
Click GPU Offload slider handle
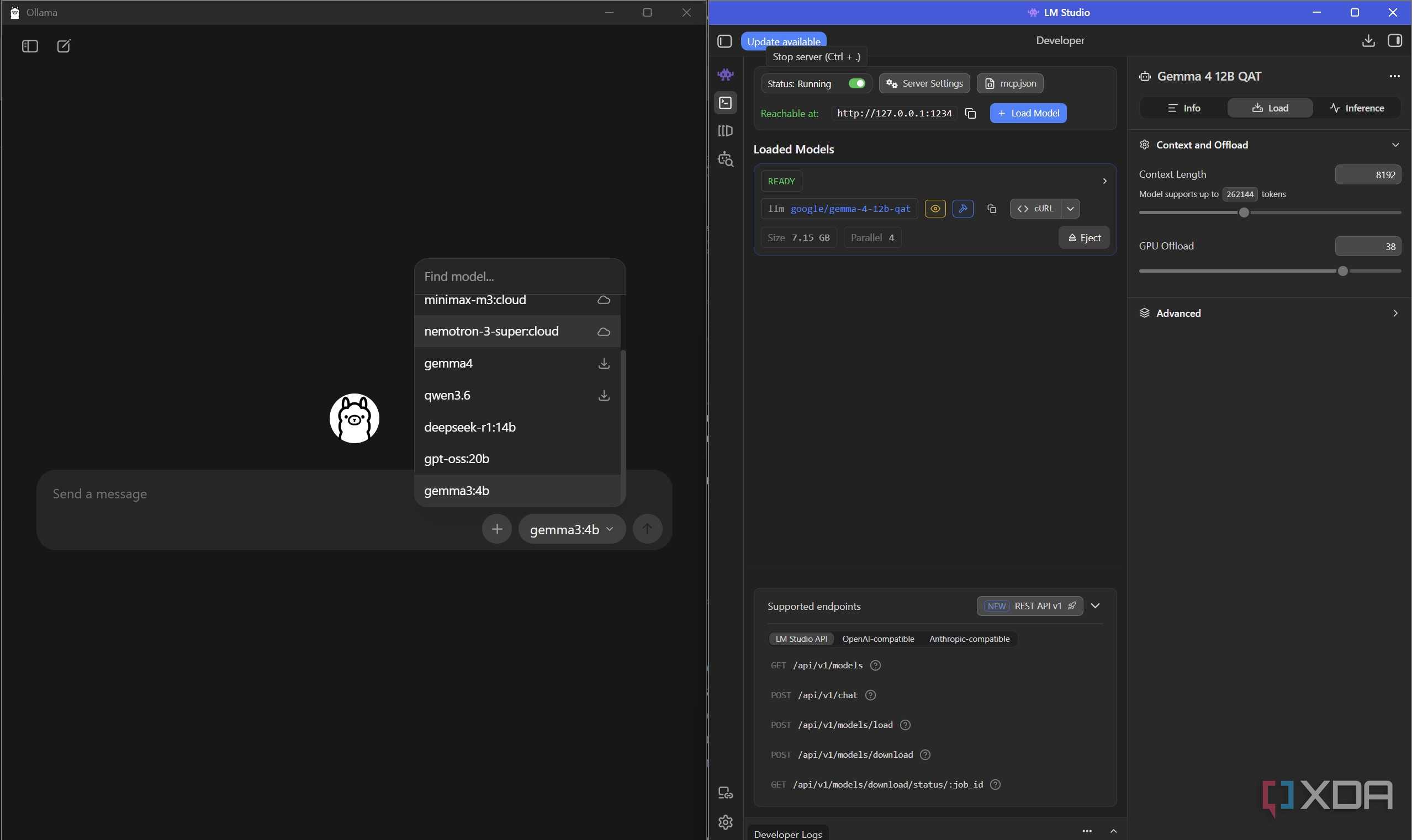tap(1342, 271)
